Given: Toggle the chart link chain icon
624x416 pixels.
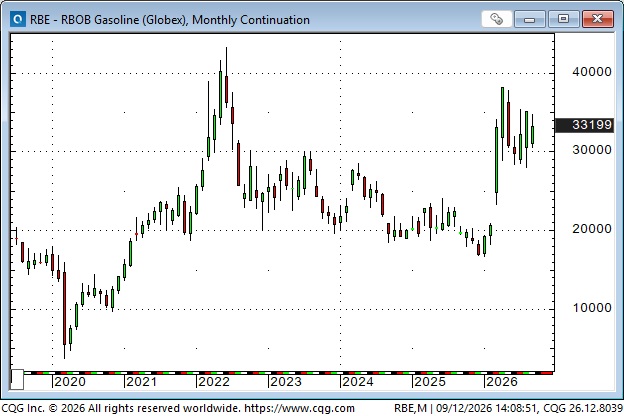Looking at the screenshot, I should 496,19.
